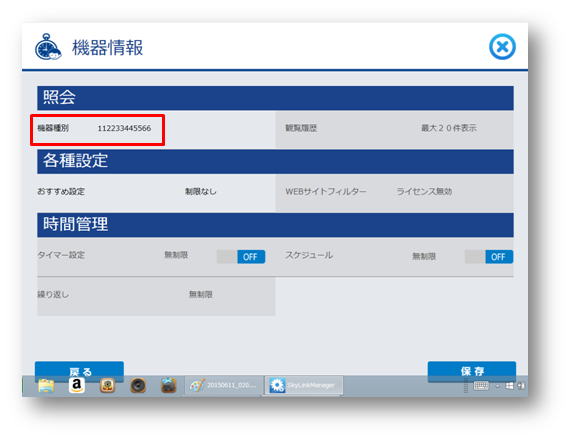Open the touch keyboard tray icon
570x439 pixels.
click(481, 386)
